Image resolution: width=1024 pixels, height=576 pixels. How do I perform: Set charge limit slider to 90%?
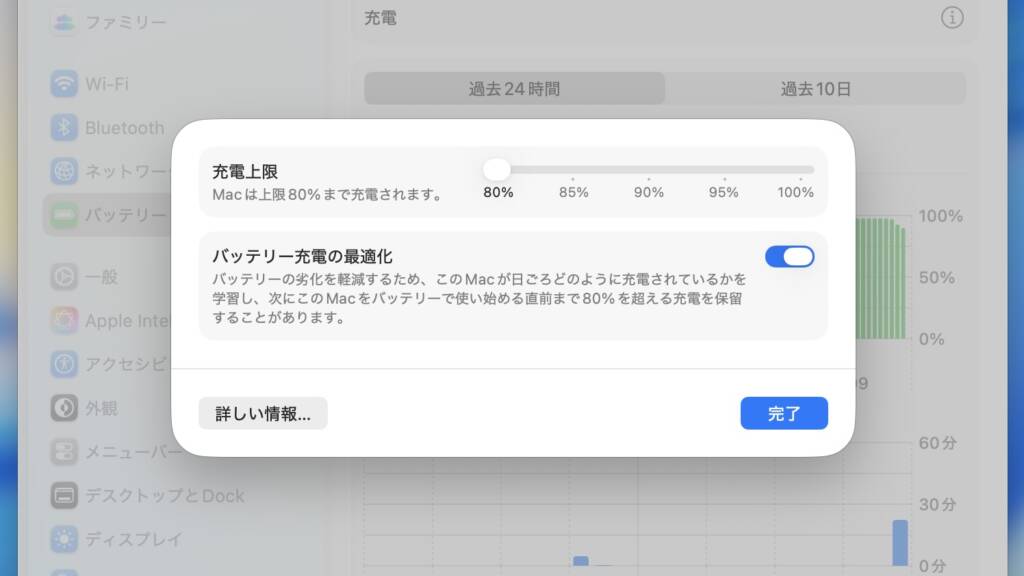point(649,170)
